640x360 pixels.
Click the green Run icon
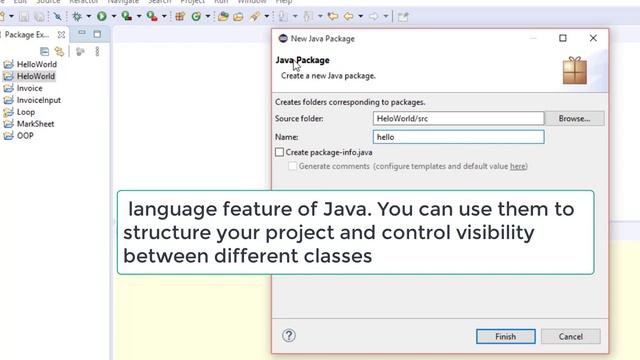(x=102, y=16)
